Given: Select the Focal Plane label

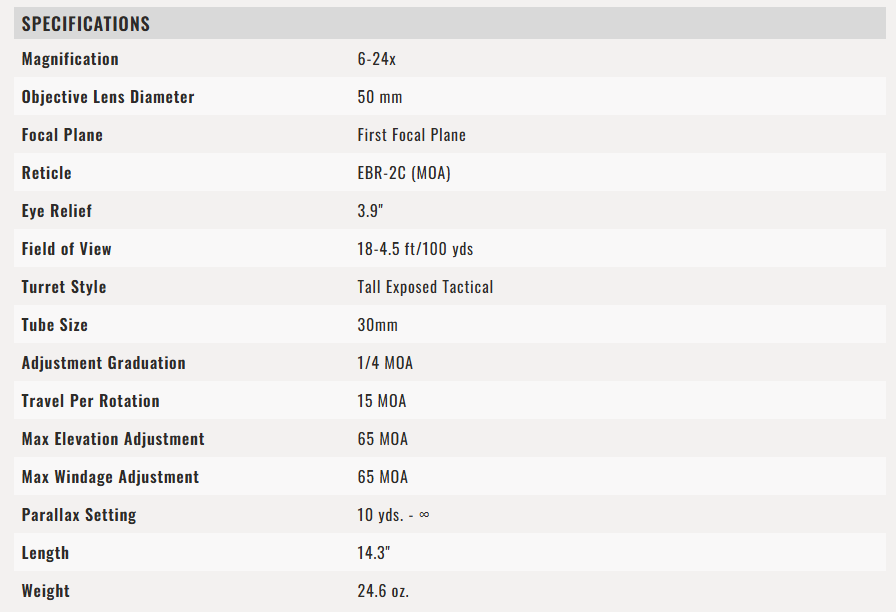Looking at the screenshot, I should [62, 135].
